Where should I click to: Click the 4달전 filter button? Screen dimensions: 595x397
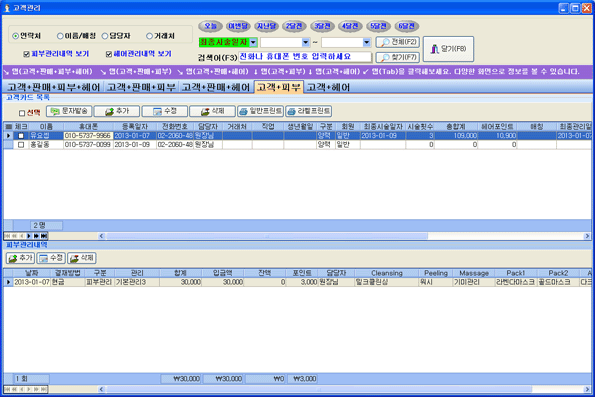[350, 26]
